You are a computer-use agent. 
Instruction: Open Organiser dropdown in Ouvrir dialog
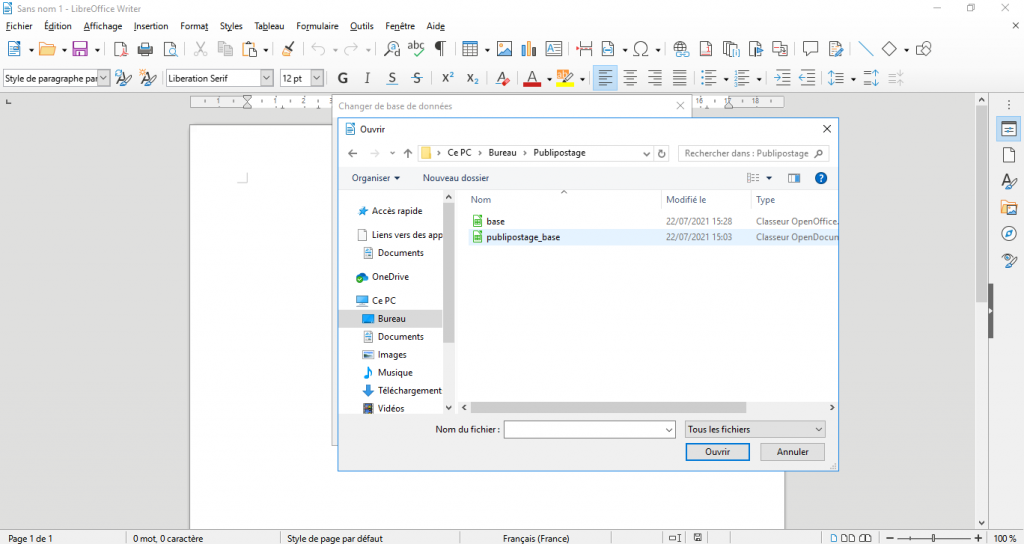[376, 178]
